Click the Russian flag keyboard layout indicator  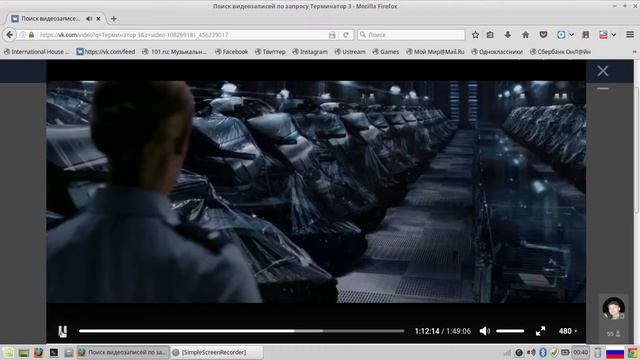(615, 353)
